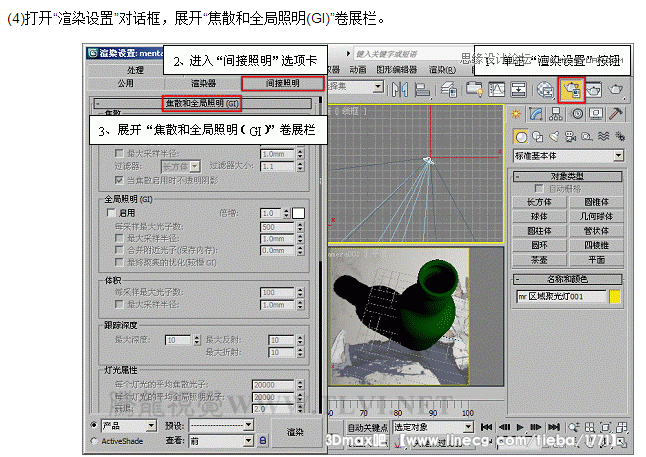Collapse the 对象类型 rollout

coord(567,176)
